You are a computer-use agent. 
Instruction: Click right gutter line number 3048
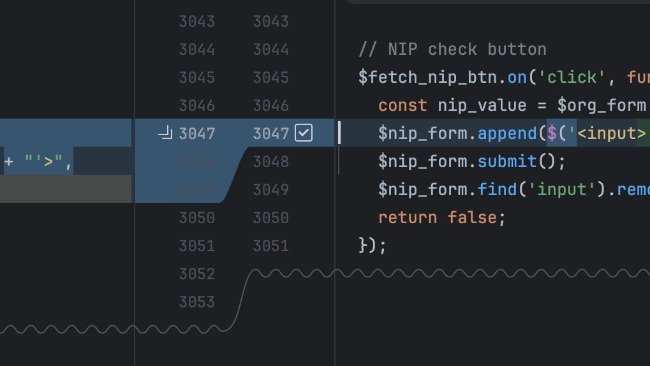[271, 161]
